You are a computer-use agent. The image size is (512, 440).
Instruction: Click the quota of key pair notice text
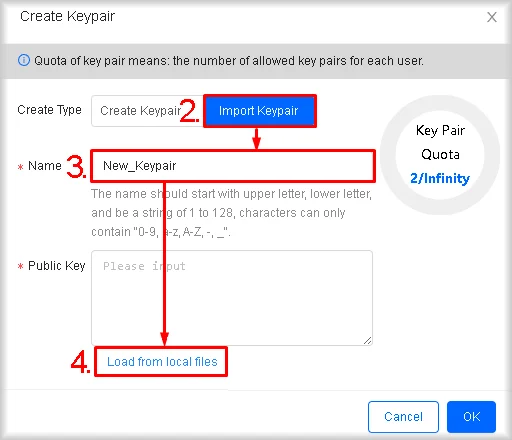pyautogui.click(x=229, y=61)
